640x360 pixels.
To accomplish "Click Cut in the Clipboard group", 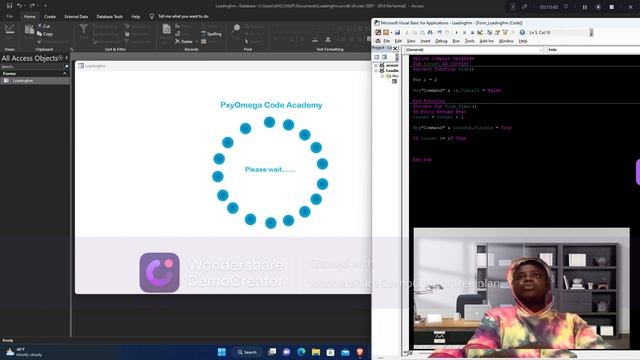I will click(44, 26).
